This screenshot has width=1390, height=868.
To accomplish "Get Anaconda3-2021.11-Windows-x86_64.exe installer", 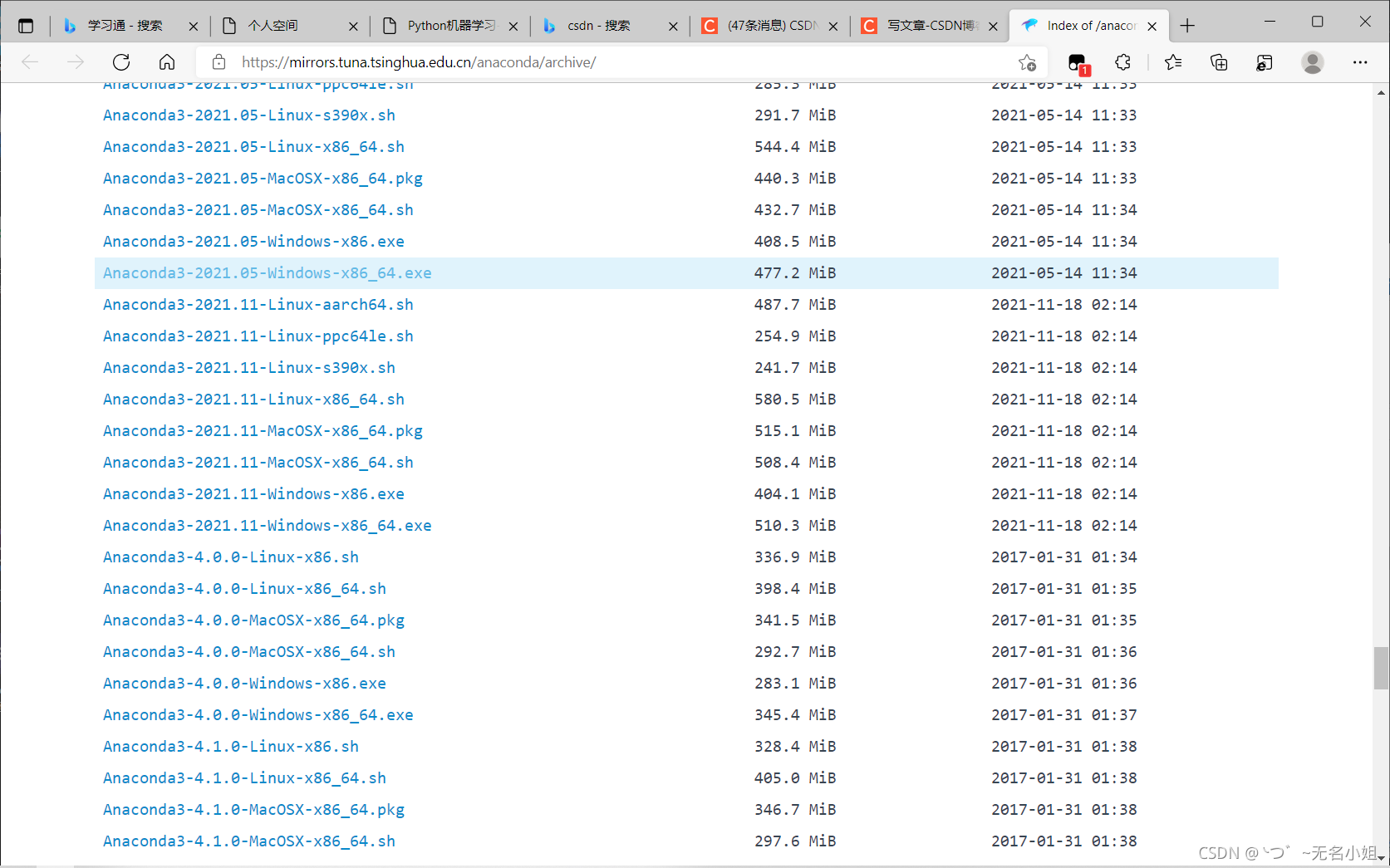I will [268, 526].
